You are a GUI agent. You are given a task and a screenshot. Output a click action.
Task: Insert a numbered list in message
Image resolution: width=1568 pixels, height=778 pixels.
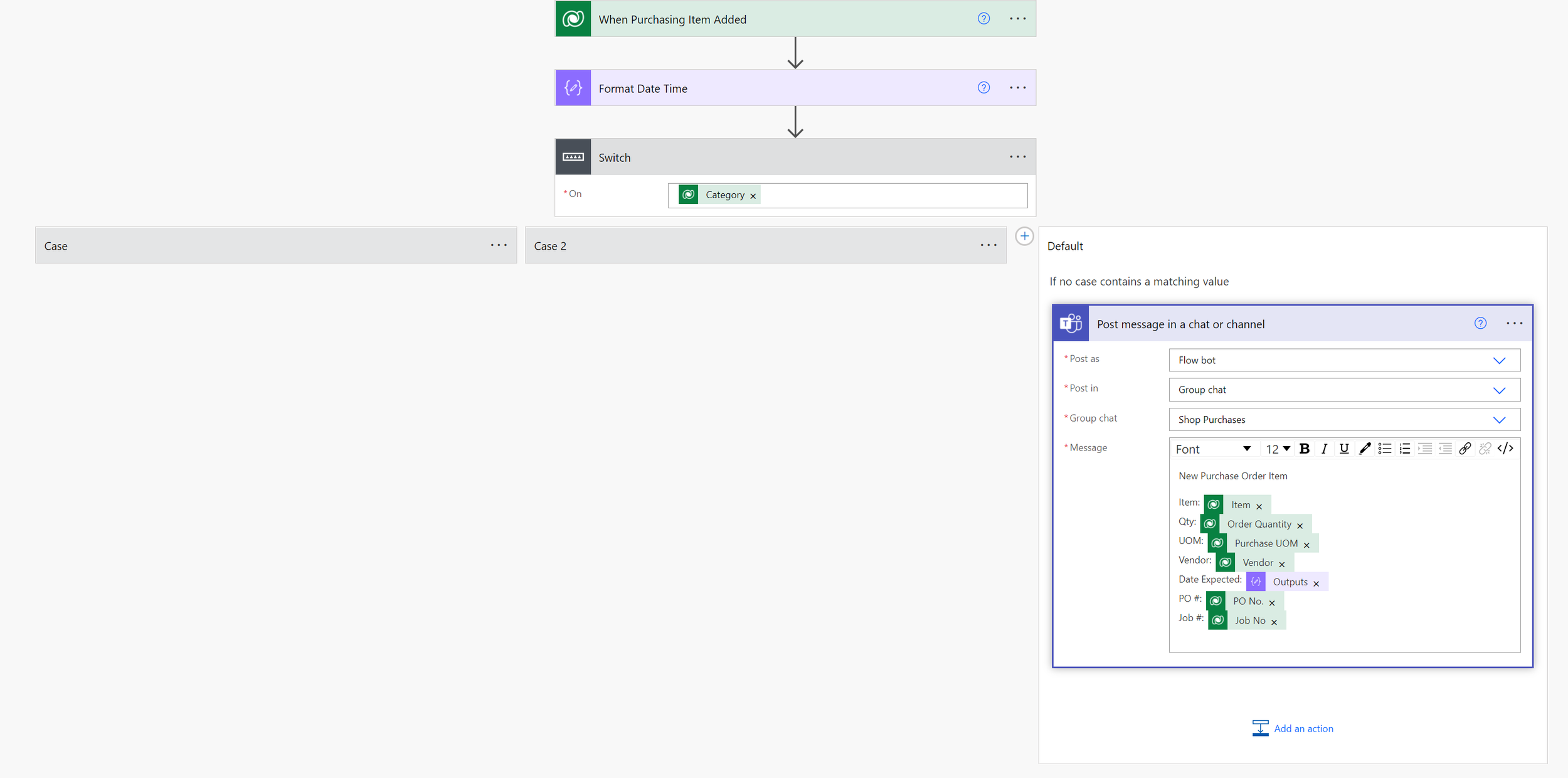pyautogui.click(x=1404, y=449)
